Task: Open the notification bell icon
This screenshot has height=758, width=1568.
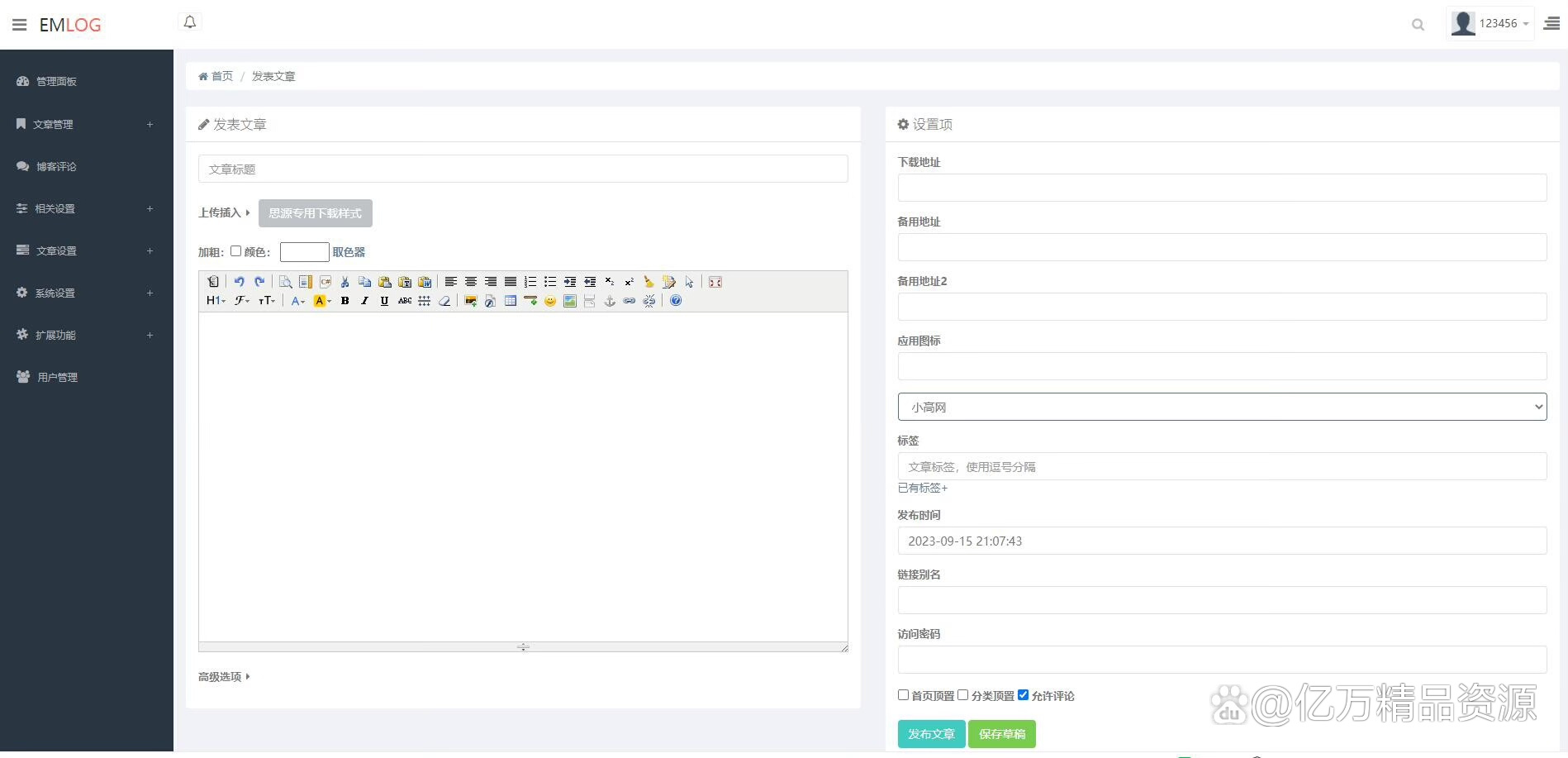Action: coord(190,22)
